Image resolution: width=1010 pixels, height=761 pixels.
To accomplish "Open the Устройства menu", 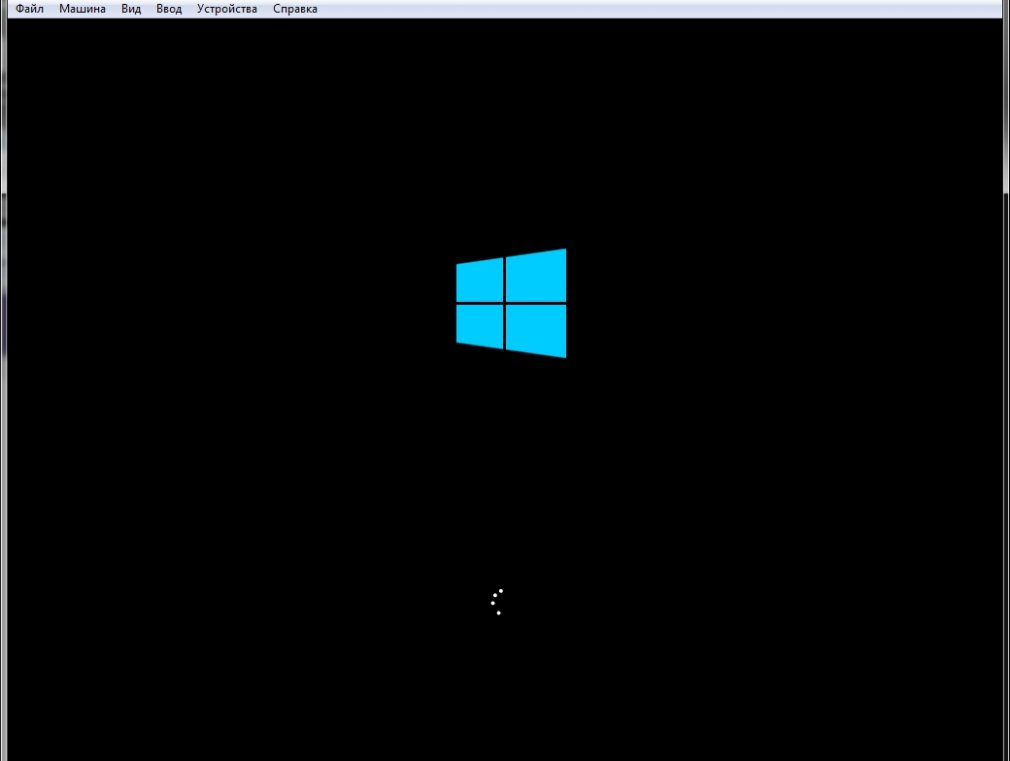I will coord(227,9).
